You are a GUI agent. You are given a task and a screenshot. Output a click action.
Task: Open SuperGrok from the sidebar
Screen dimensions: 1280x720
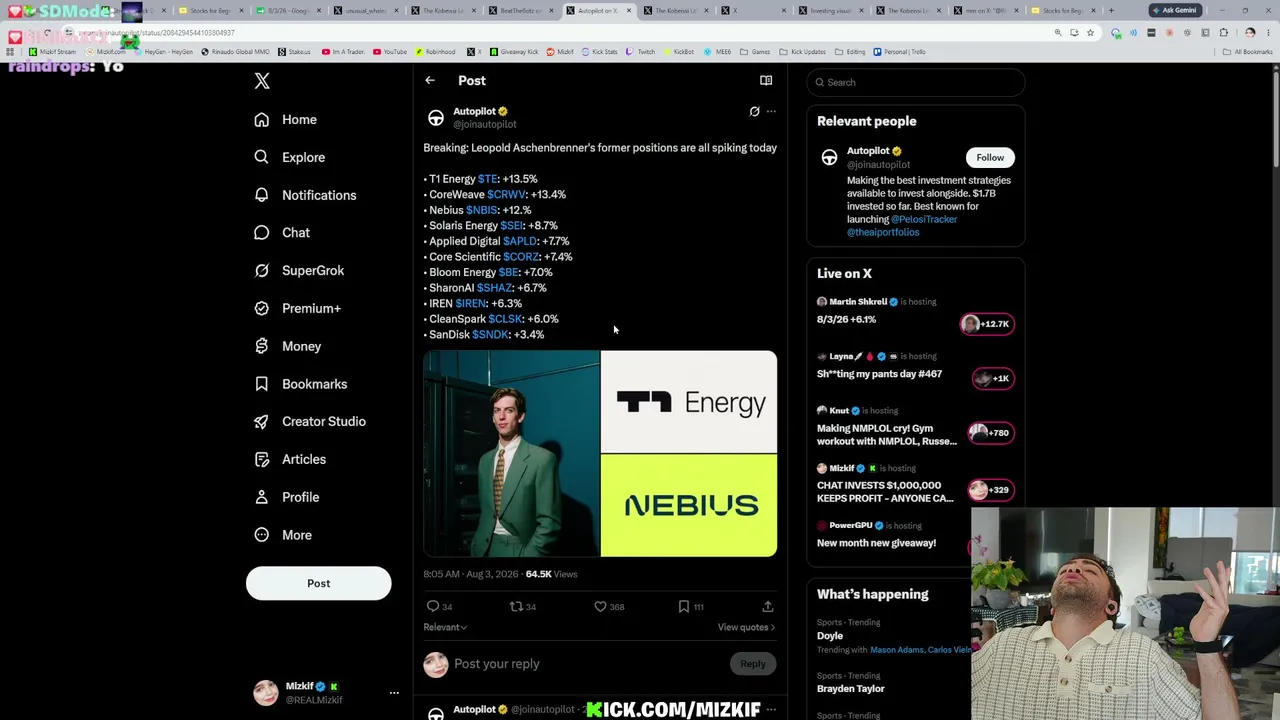[299, 271]
